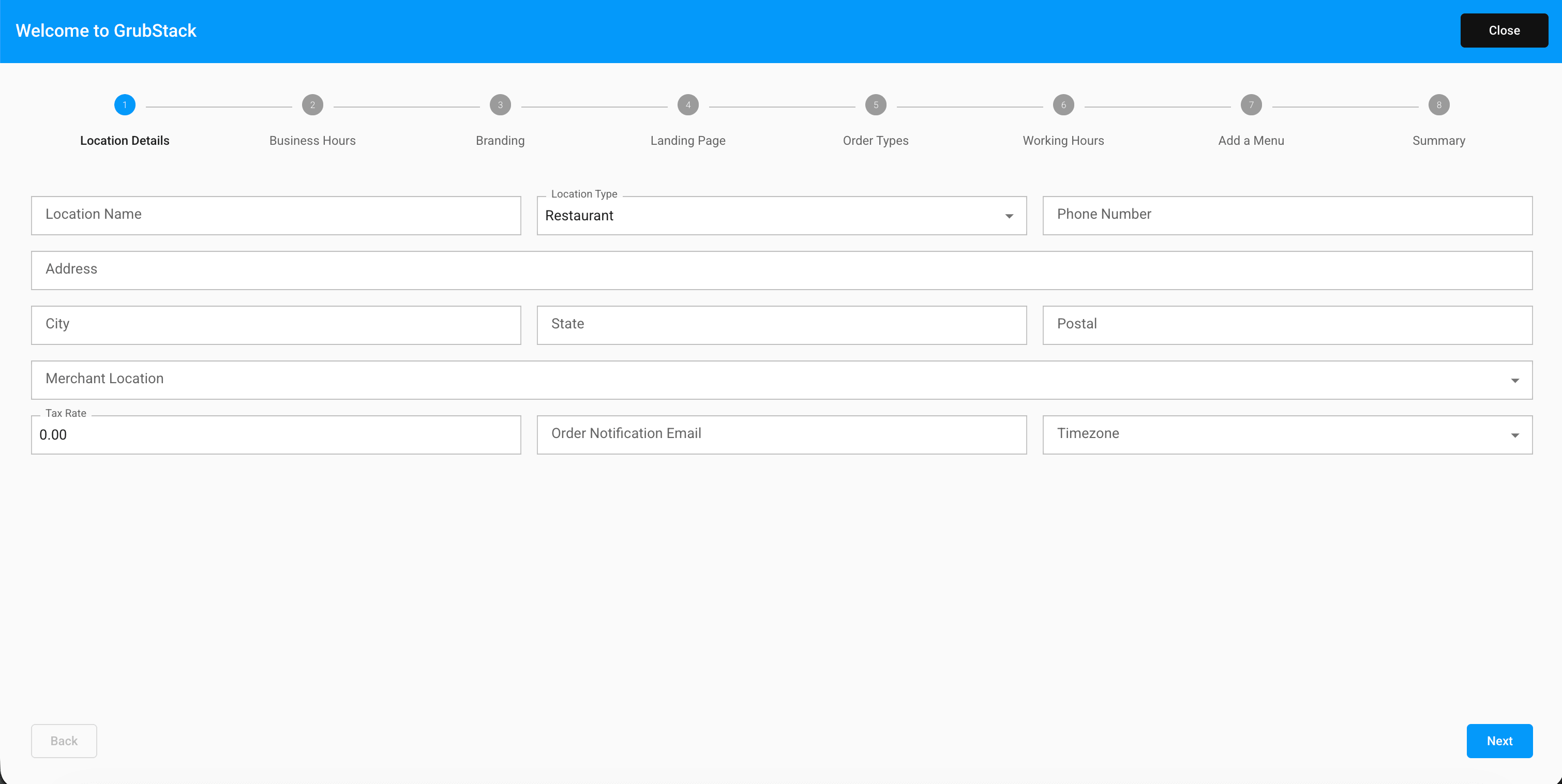1562x784 pixels.
Task: Click step 6 circle for Working Hours
Action: [x=1063, y=105]
